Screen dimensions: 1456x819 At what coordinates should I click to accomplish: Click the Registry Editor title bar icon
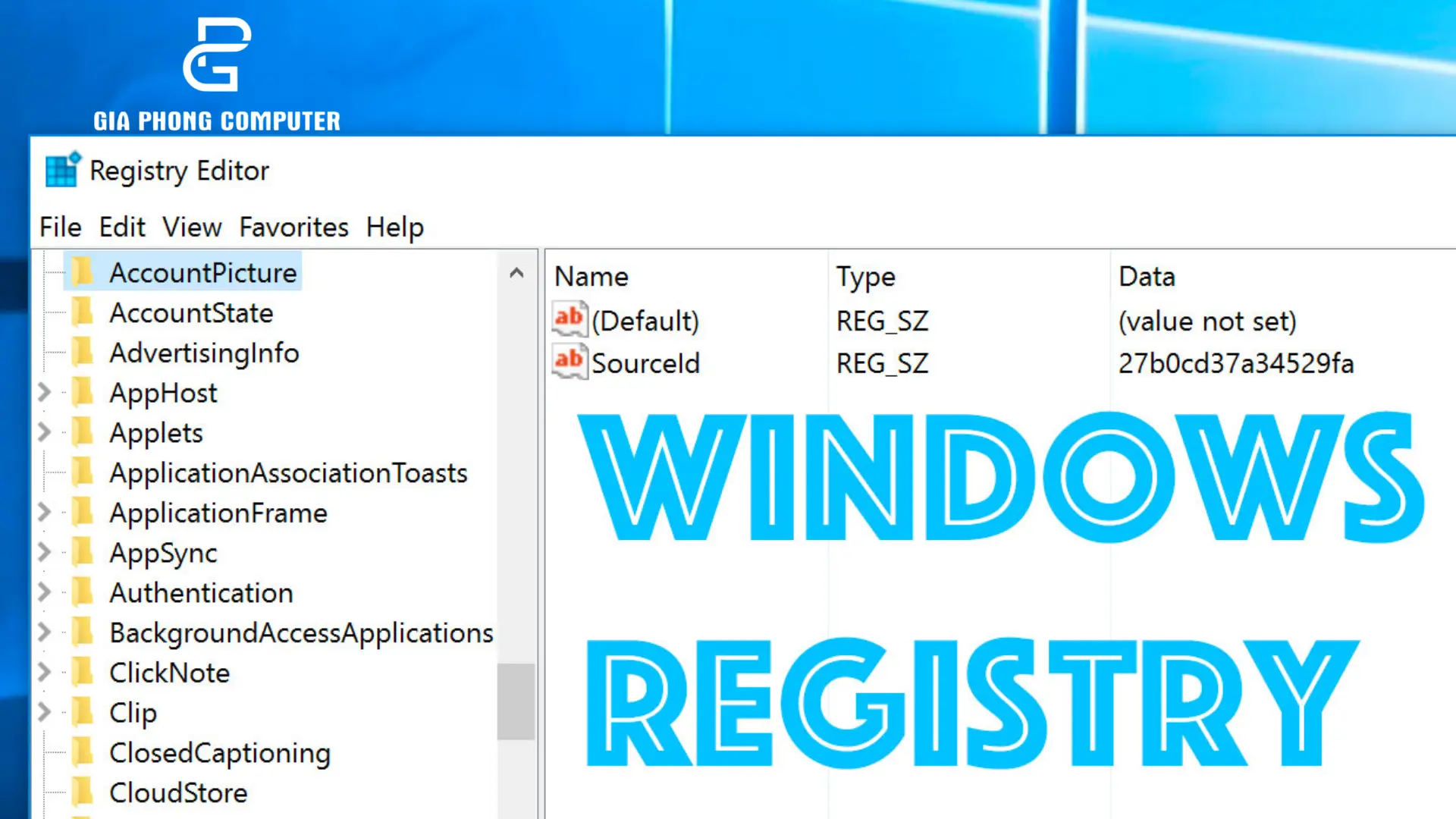pyautogui.click(x=61, y=170)
